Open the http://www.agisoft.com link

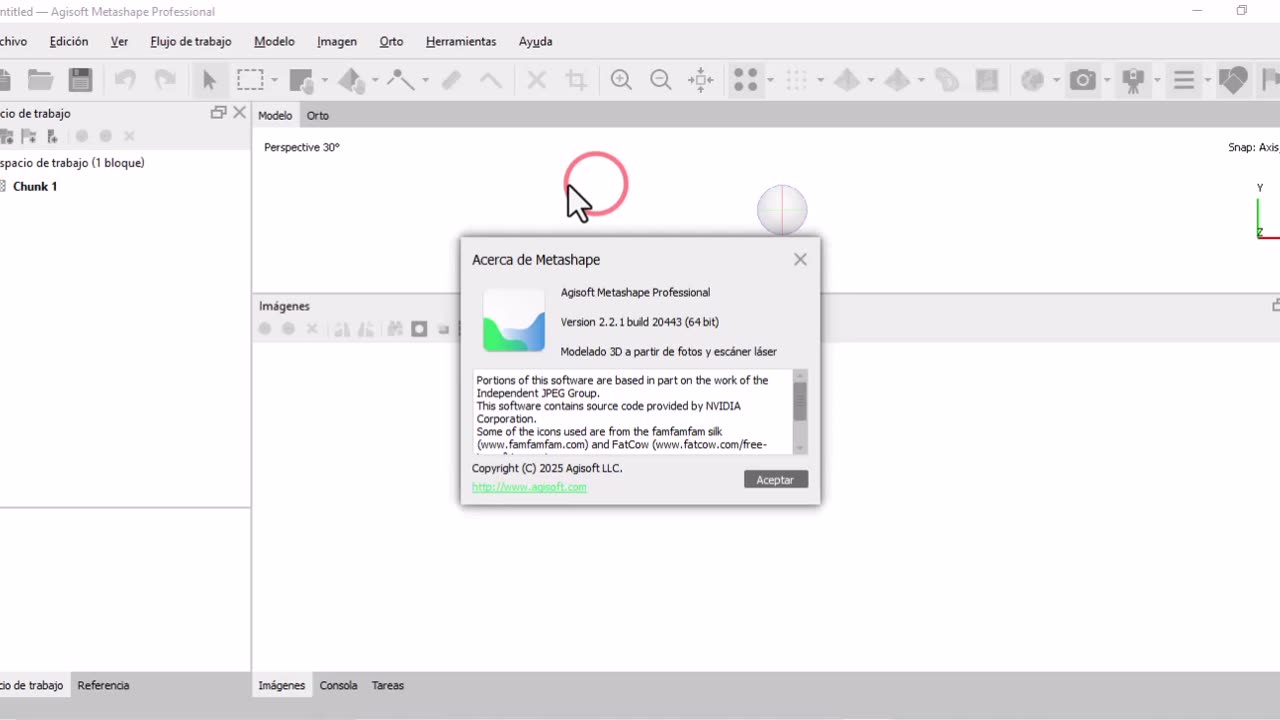529,487
